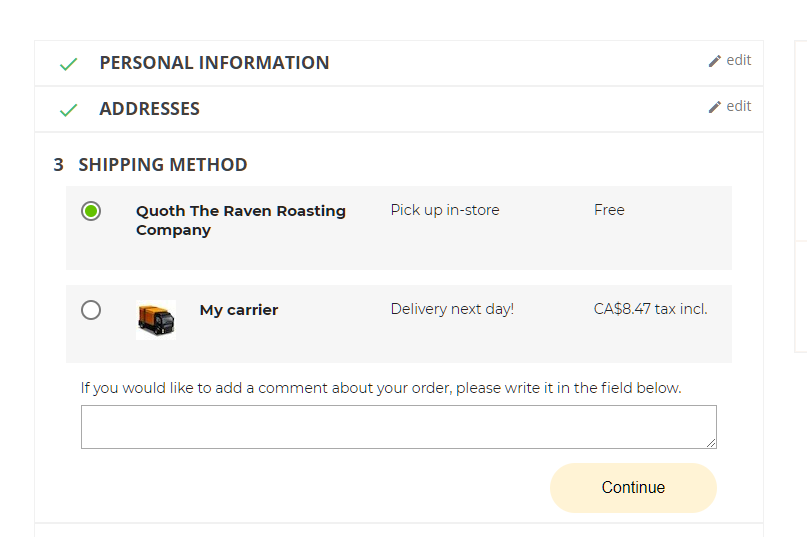Click the order comment text field
This screenshot has width=807, height=537.
click(x=398, y=427)
